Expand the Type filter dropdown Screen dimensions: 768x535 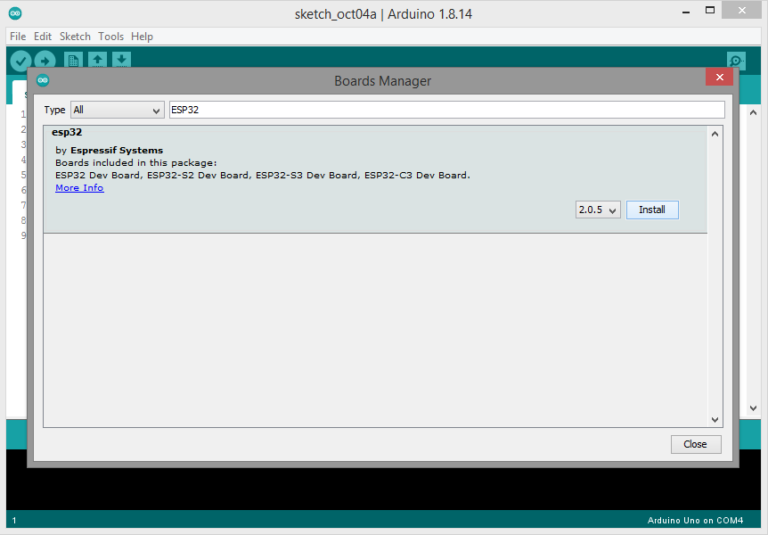(117, 110)
